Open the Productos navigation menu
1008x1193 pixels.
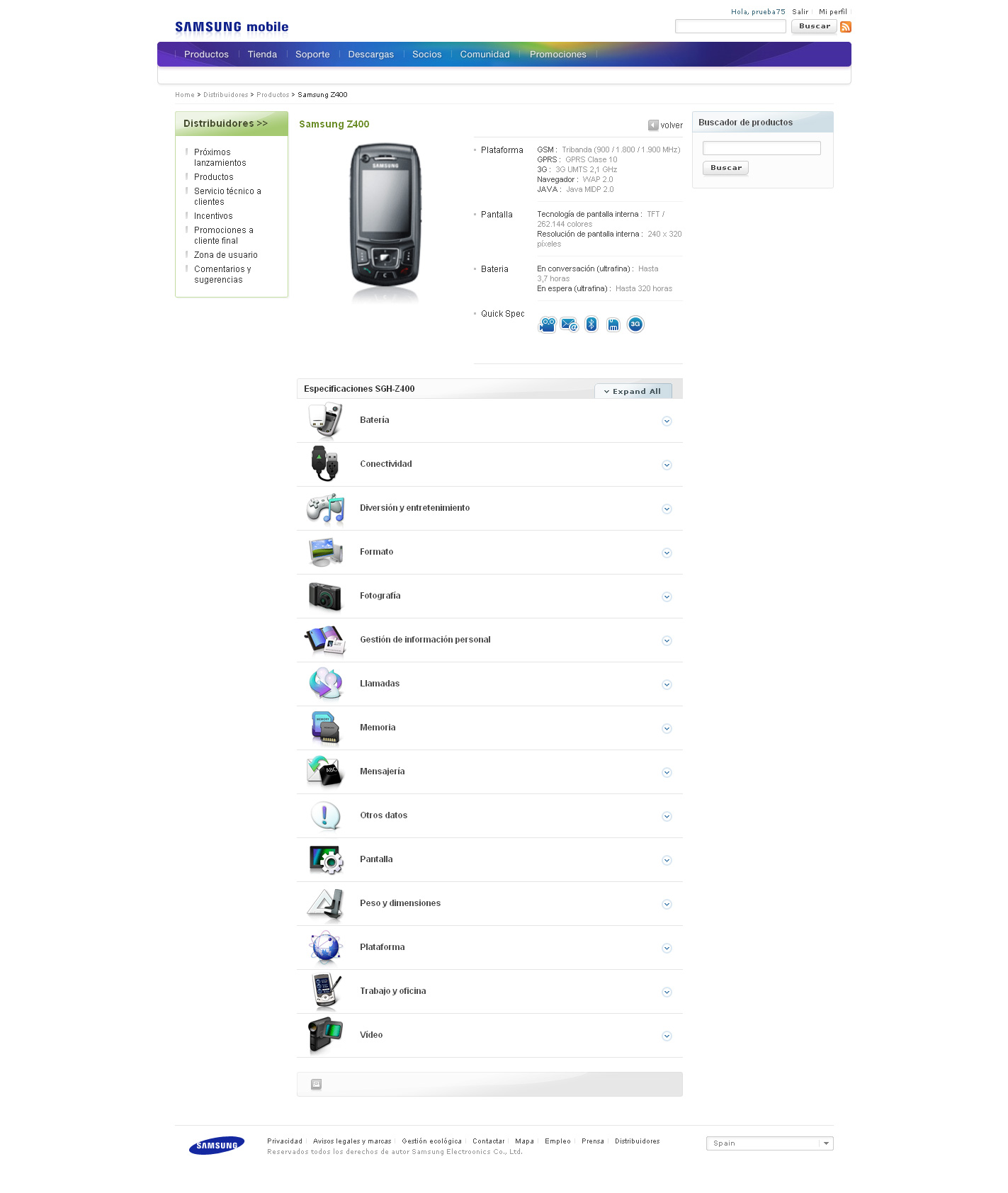[206, 55]
